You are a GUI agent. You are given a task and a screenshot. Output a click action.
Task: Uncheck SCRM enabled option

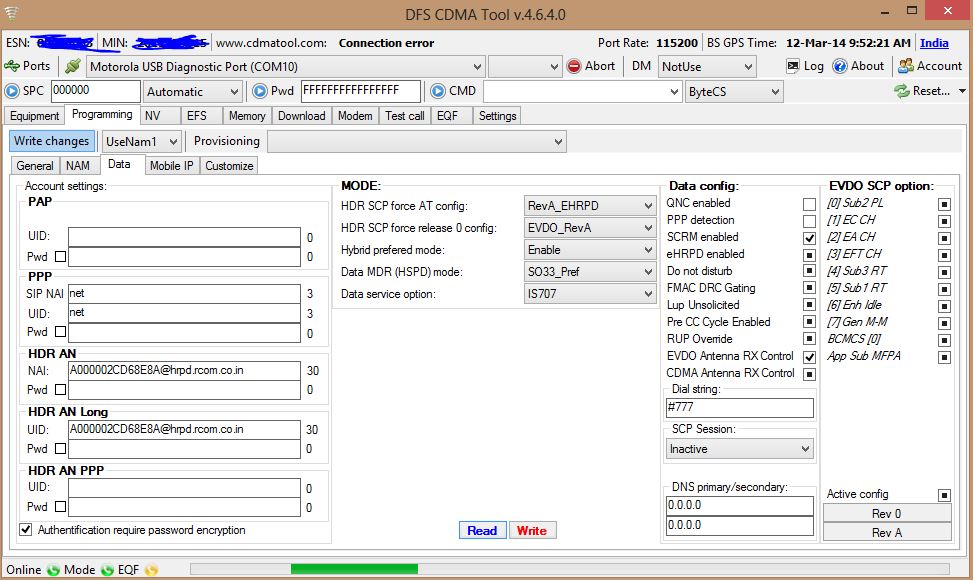tap(809, 238)
